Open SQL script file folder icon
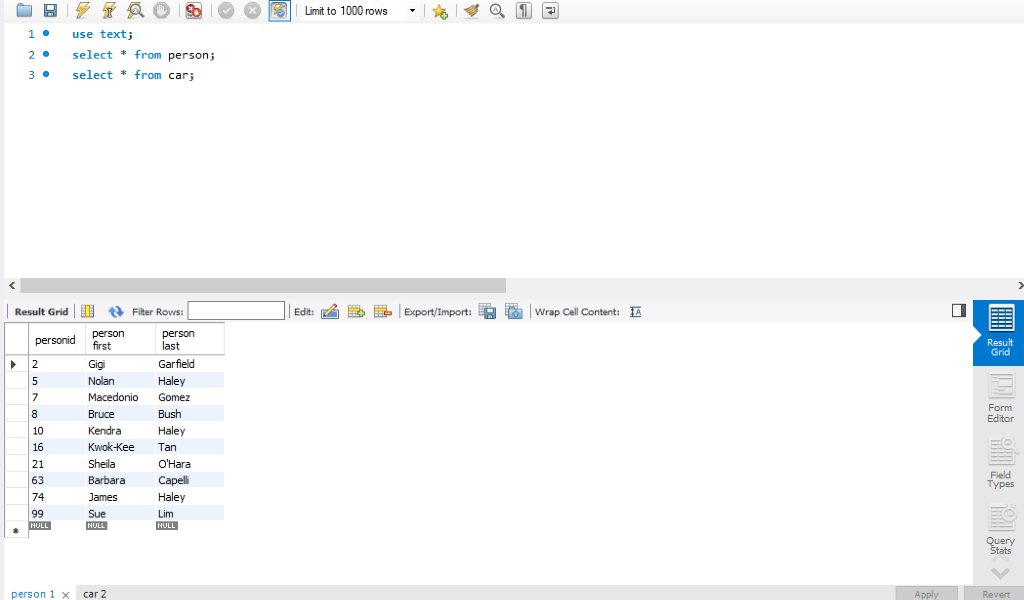Image resolution: width=1024 pixels, height=600 pixels. [24, 10]
